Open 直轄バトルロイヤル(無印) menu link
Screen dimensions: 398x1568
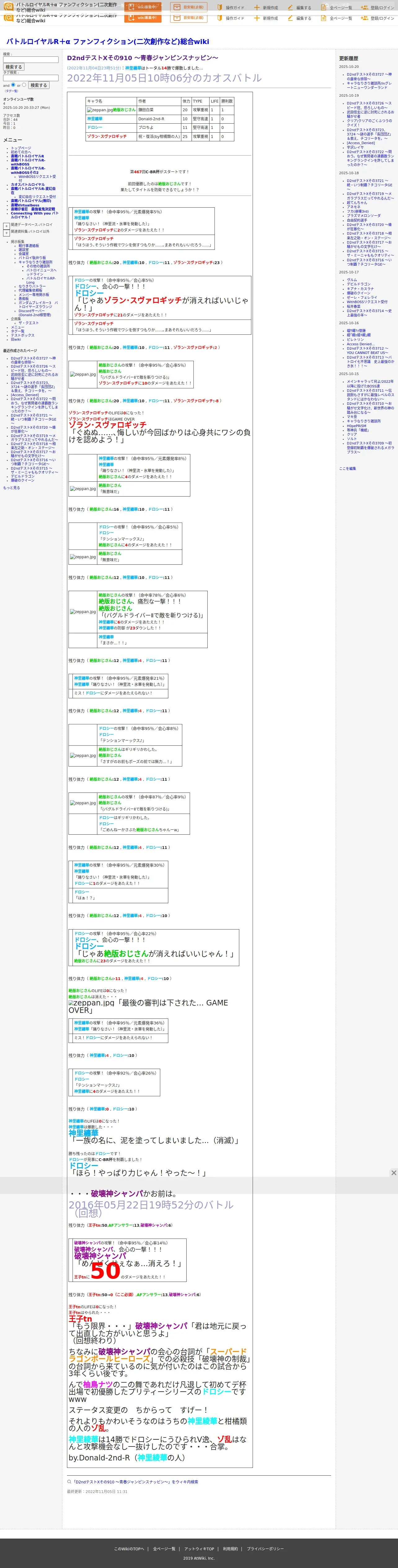click(31, 201)
